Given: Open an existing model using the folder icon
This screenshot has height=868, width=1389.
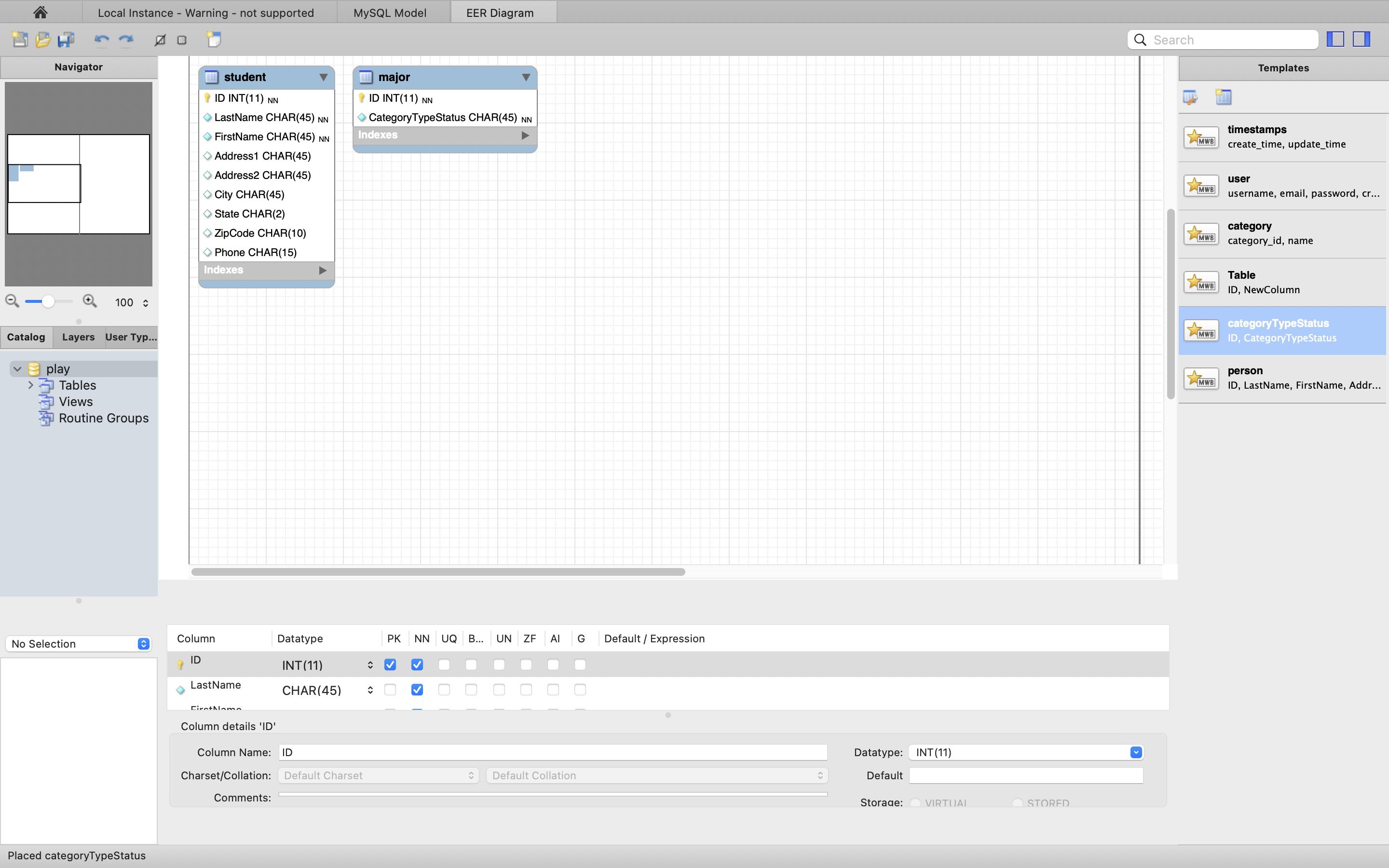Looking at the screenshot, I should pos(42,39).
